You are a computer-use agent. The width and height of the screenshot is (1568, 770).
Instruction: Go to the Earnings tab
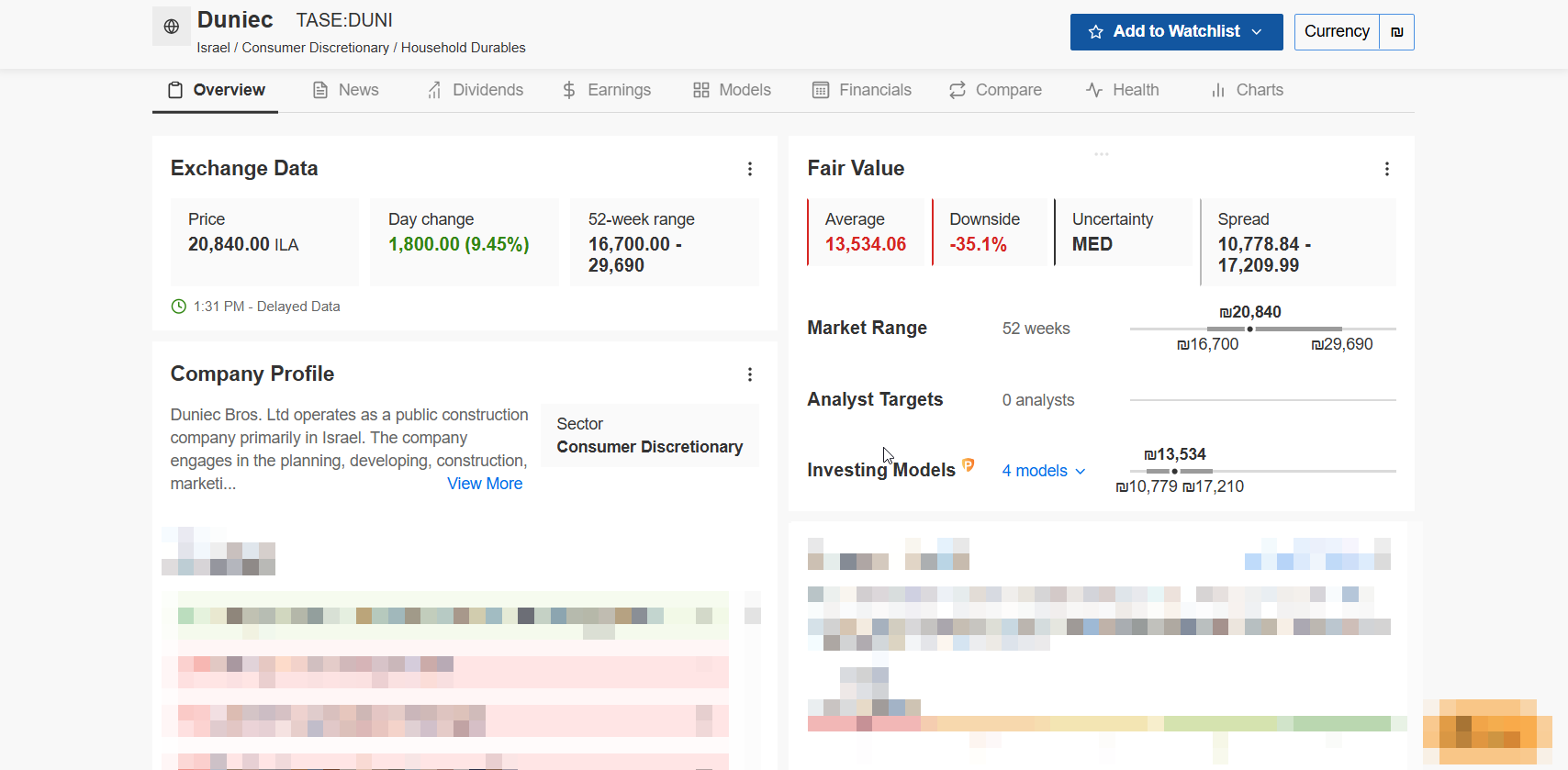pos(606,90)
